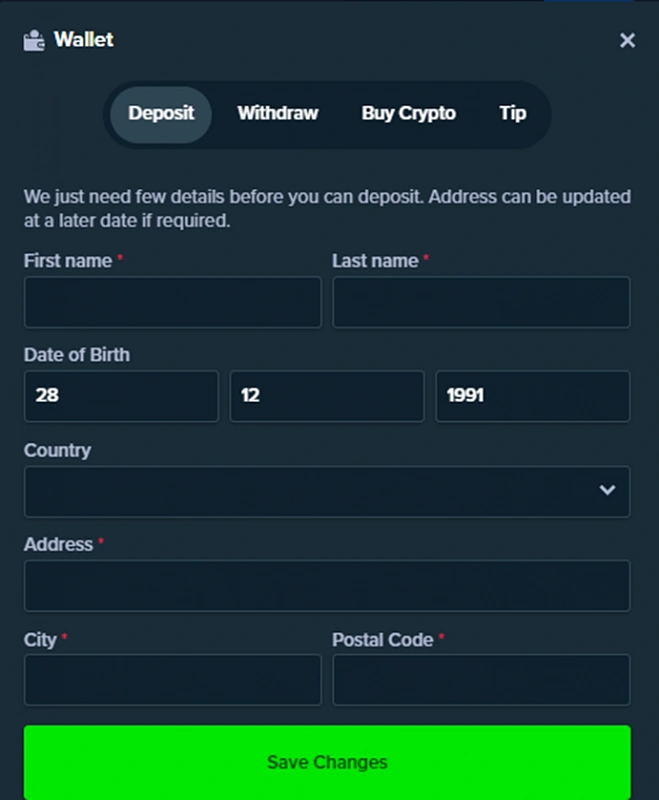The height and width of the screenshot is (800, 659).
Task: Click the Address input field
Action: coord(328,586)
